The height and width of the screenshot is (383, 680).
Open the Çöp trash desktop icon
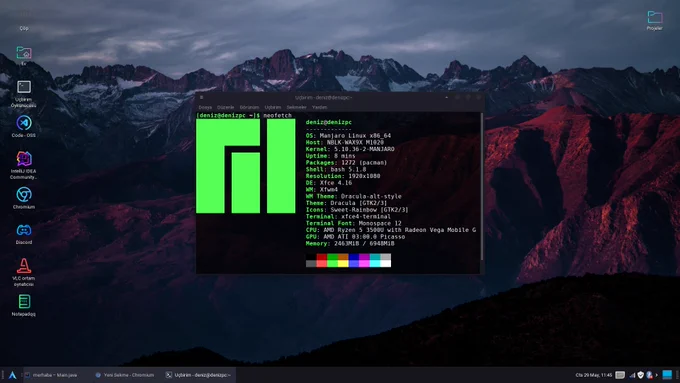[x=24, y=20]
